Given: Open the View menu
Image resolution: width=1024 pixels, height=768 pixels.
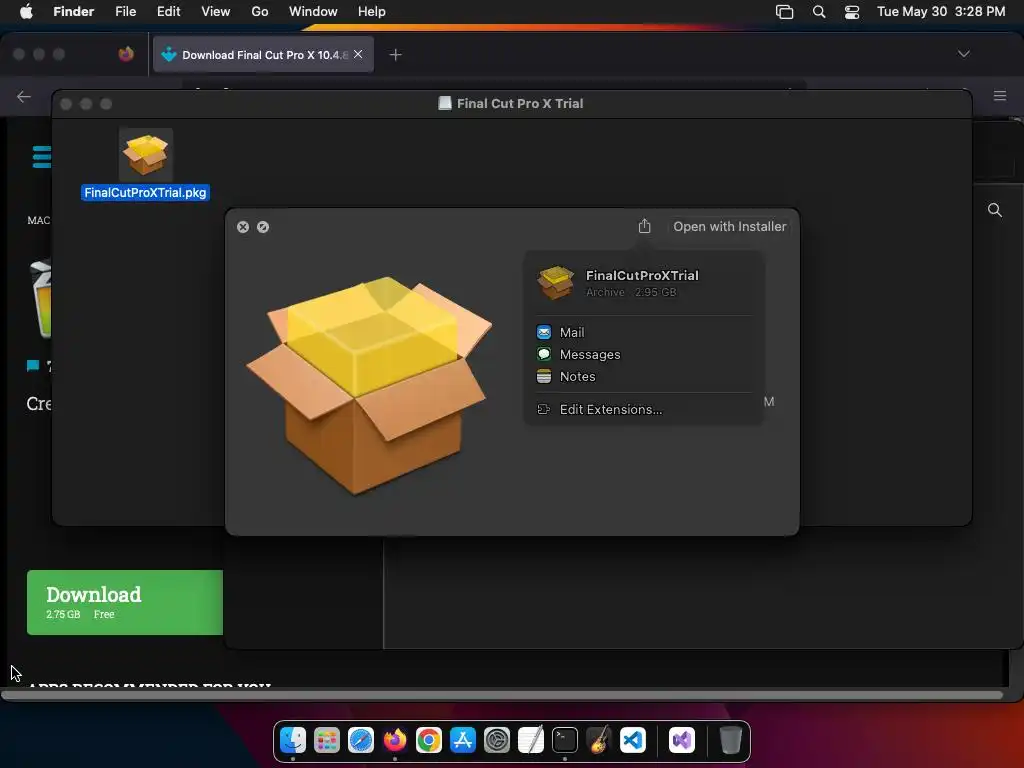Looking at the screenshot, I should 216,11.
